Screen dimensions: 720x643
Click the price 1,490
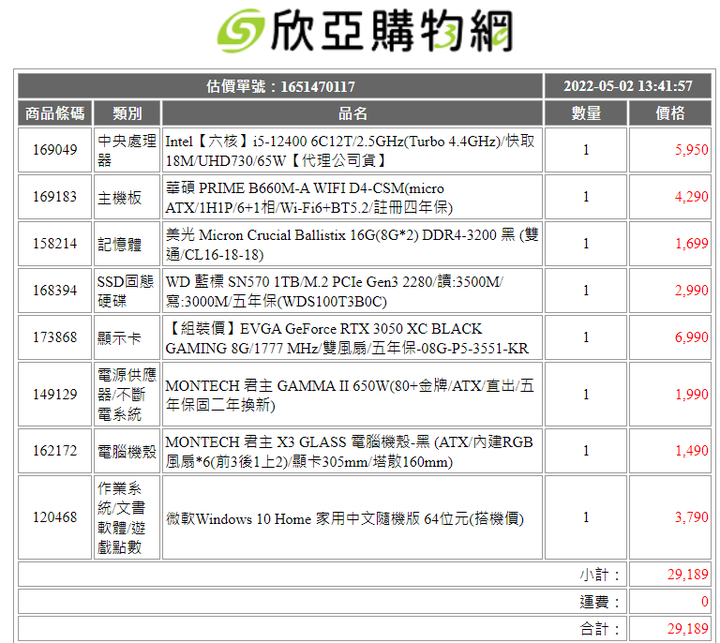pyautogui.click(x=691, y=451)
